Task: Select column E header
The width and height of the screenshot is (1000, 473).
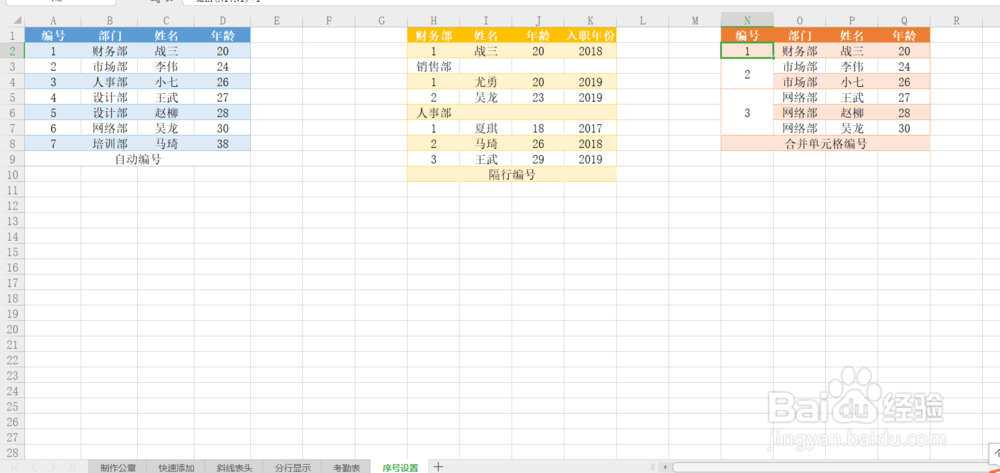Action: tap(276, 20)
